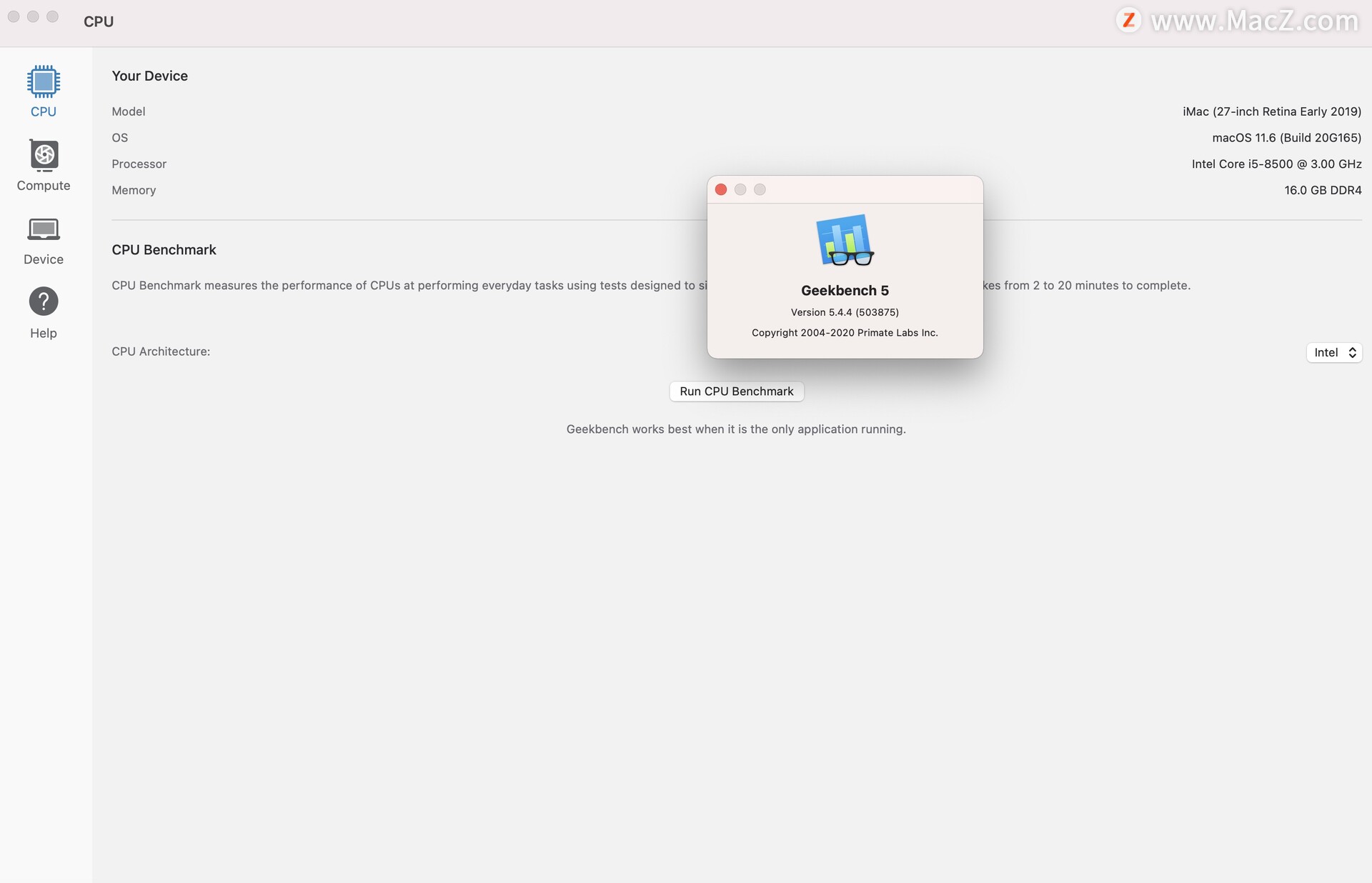Image resolution: width=1372 pixels, height=883 pixels.
Task: Click Run CPU Benchmark button
Action: (737, 391)
